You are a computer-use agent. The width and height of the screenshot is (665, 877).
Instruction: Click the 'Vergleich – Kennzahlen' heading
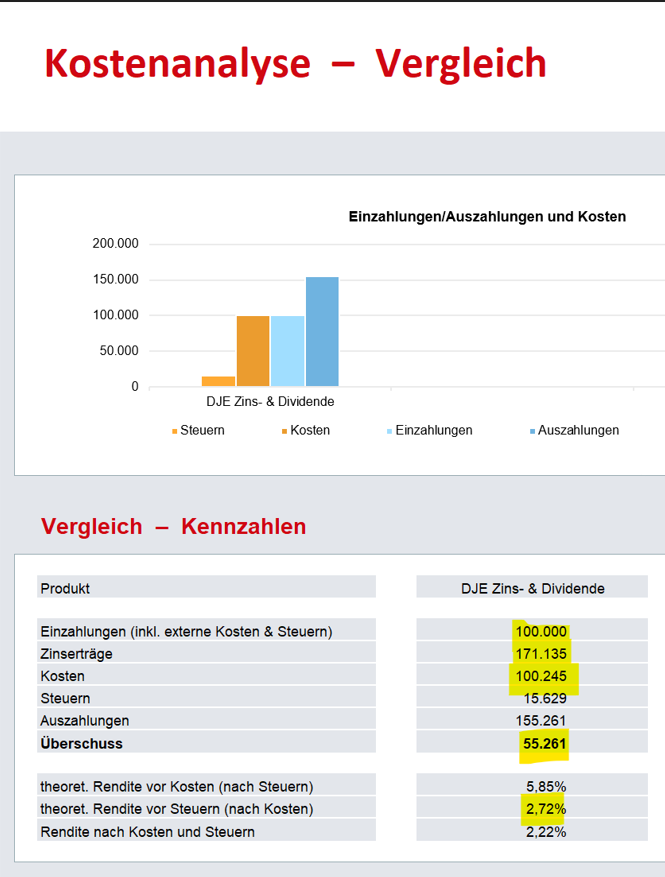point(173,526)
